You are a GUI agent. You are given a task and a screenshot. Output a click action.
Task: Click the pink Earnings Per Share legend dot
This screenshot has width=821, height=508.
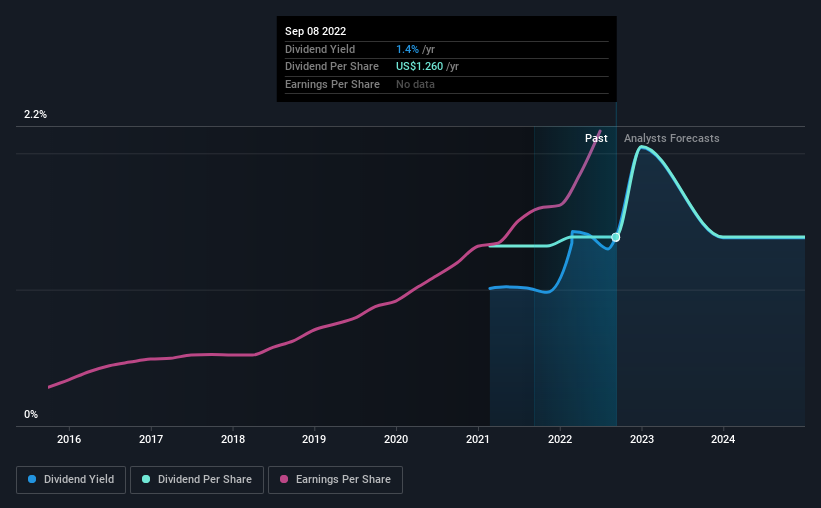284,479
